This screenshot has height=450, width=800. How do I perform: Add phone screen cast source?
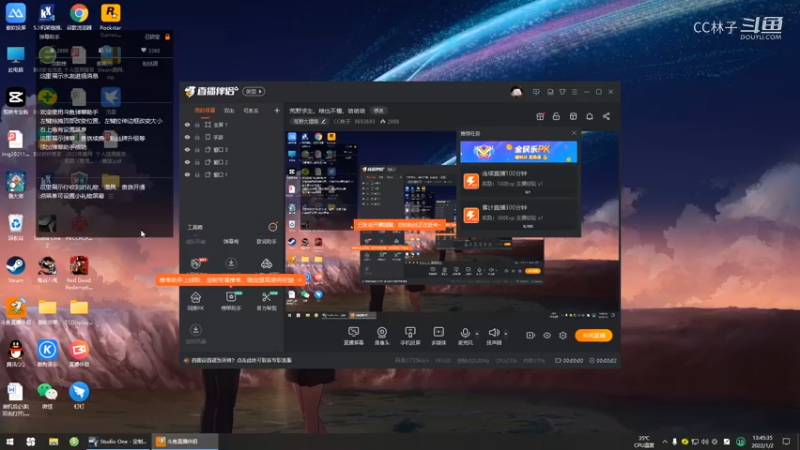(410, 336)
